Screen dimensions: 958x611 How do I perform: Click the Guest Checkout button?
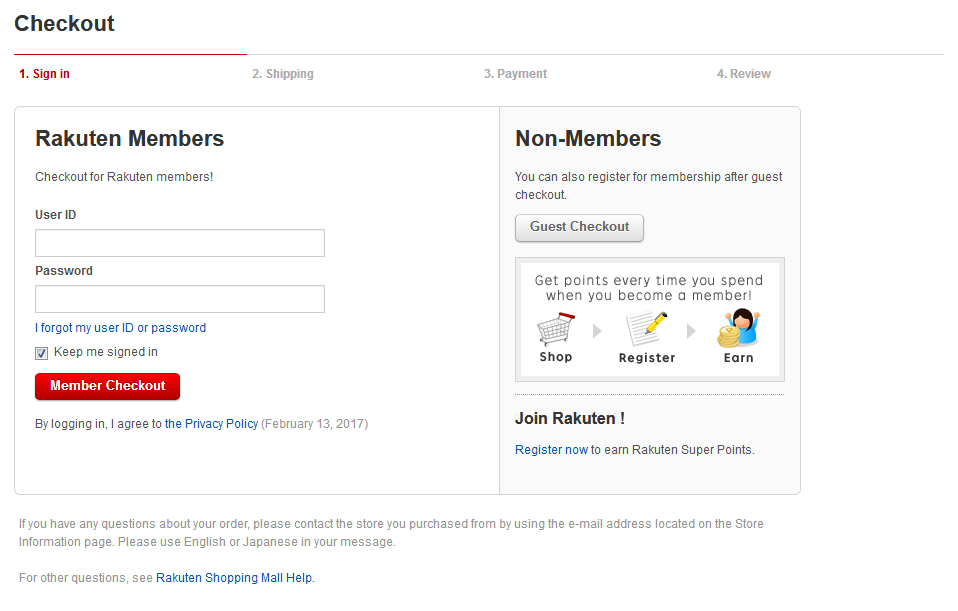click(579, 227)
